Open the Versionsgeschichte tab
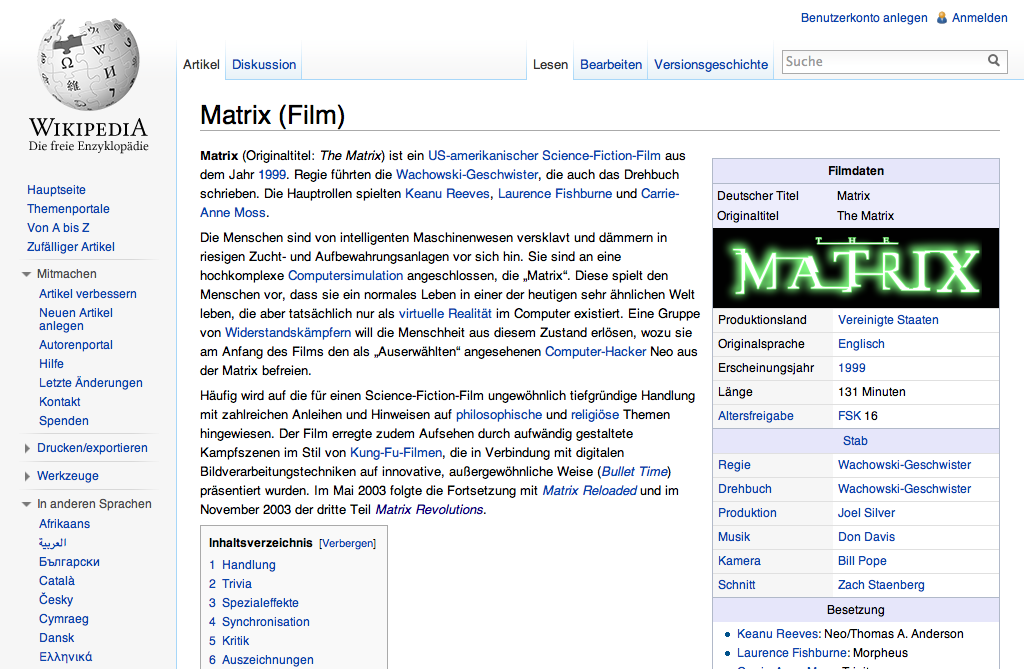The width and height of the screenshot is (1024, 669). pyautogui.click(x=711, y=65)
